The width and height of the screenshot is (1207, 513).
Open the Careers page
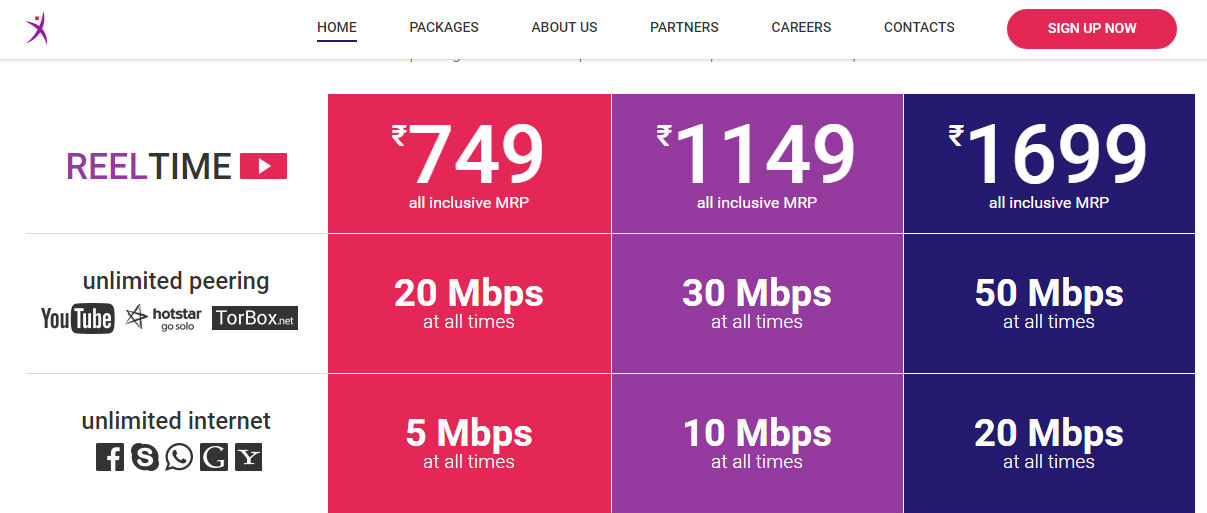[x=801, y=27]
